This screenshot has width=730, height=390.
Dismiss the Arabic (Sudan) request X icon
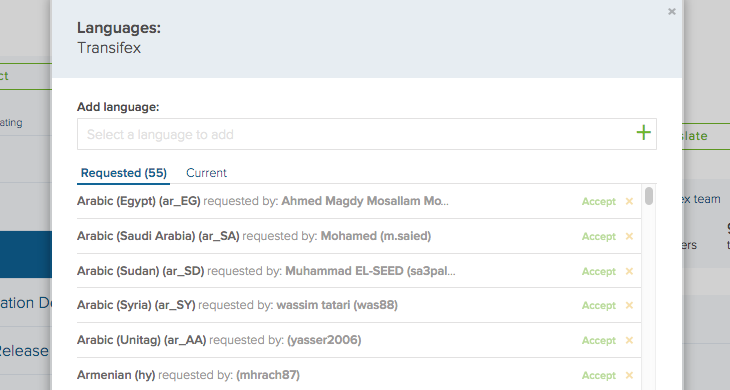click(629, 271)
